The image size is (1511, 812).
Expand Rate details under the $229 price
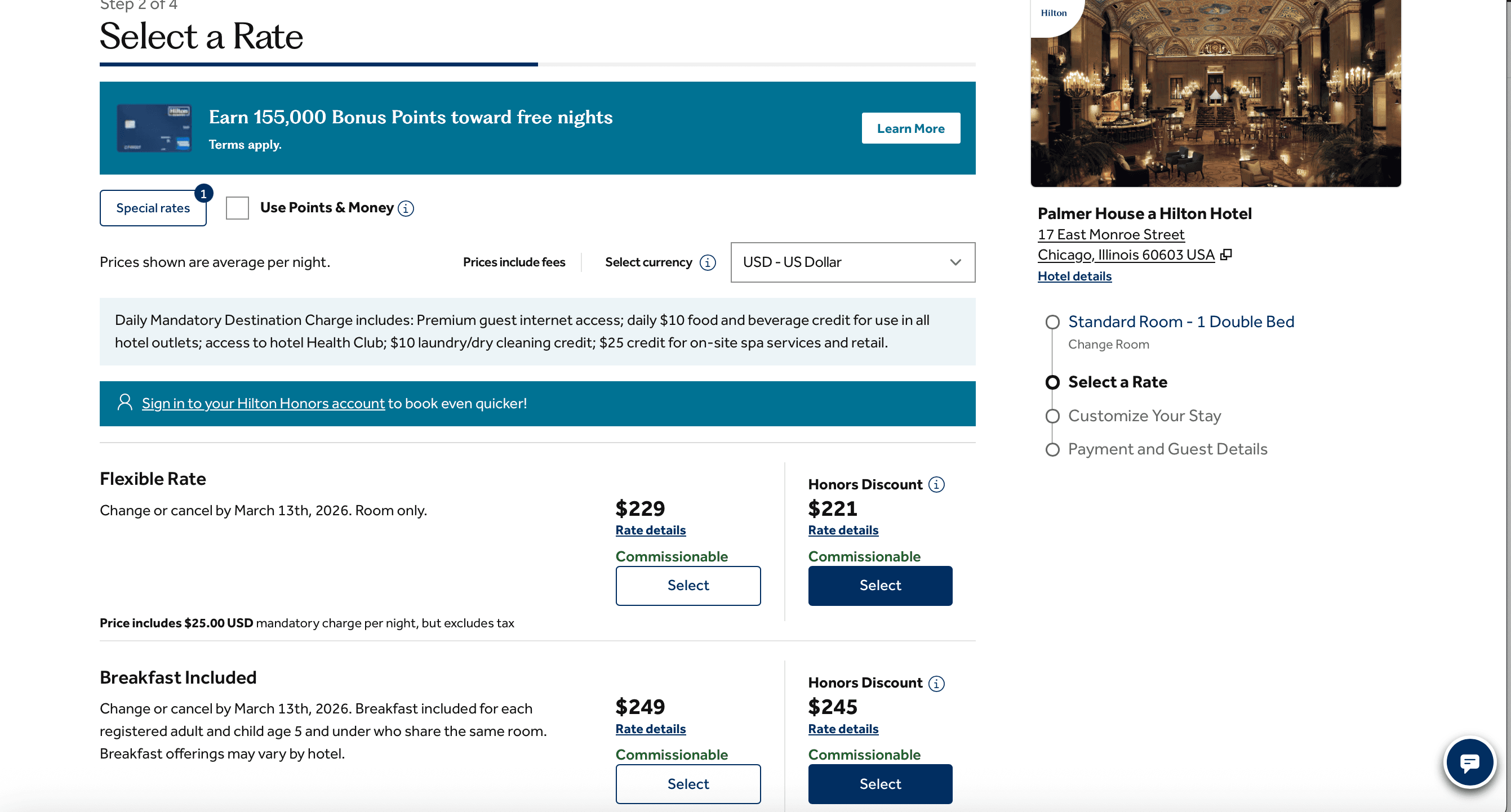pos(650,530)
